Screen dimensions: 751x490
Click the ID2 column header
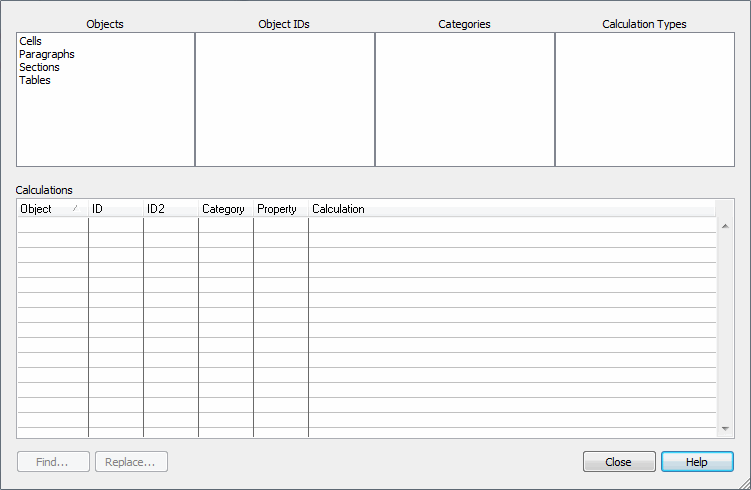170,209
